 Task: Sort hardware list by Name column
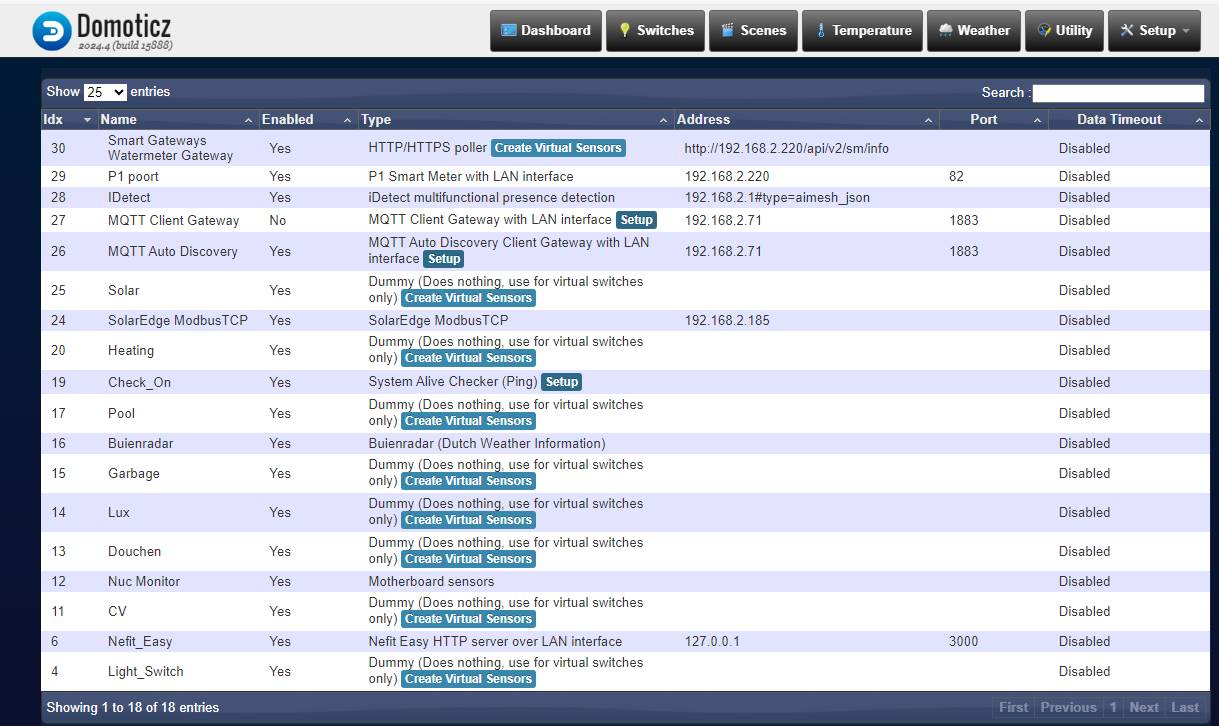tap(176, 119)
